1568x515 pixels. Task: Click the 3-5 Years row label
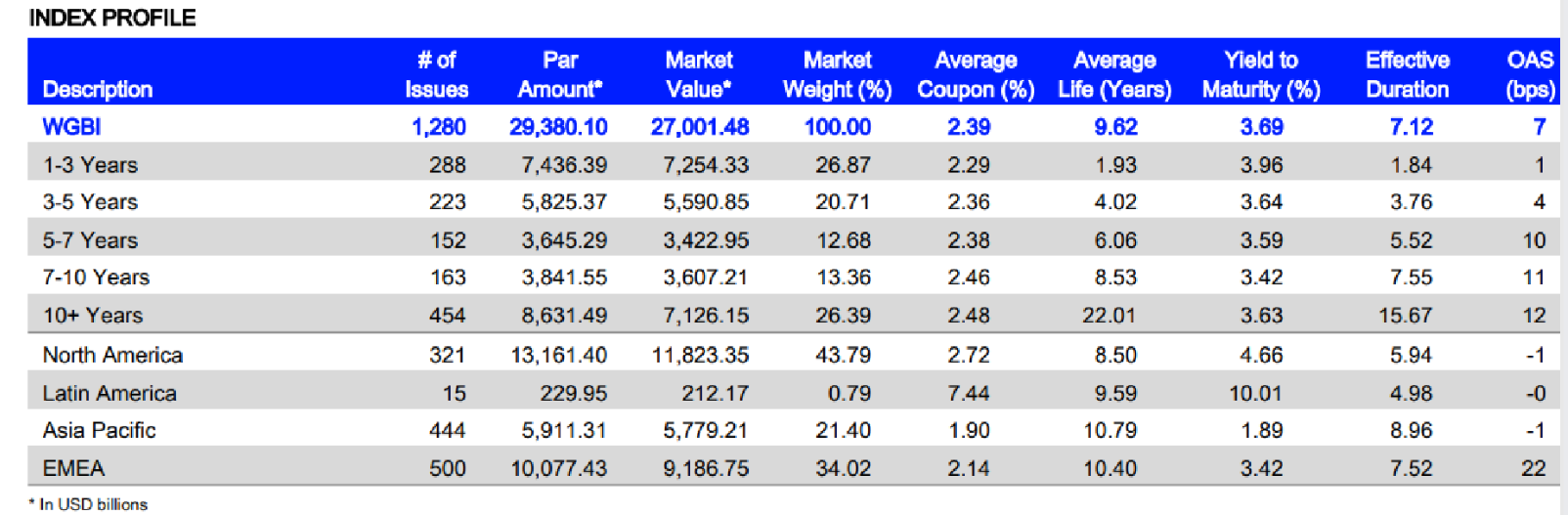pos(90,202)
